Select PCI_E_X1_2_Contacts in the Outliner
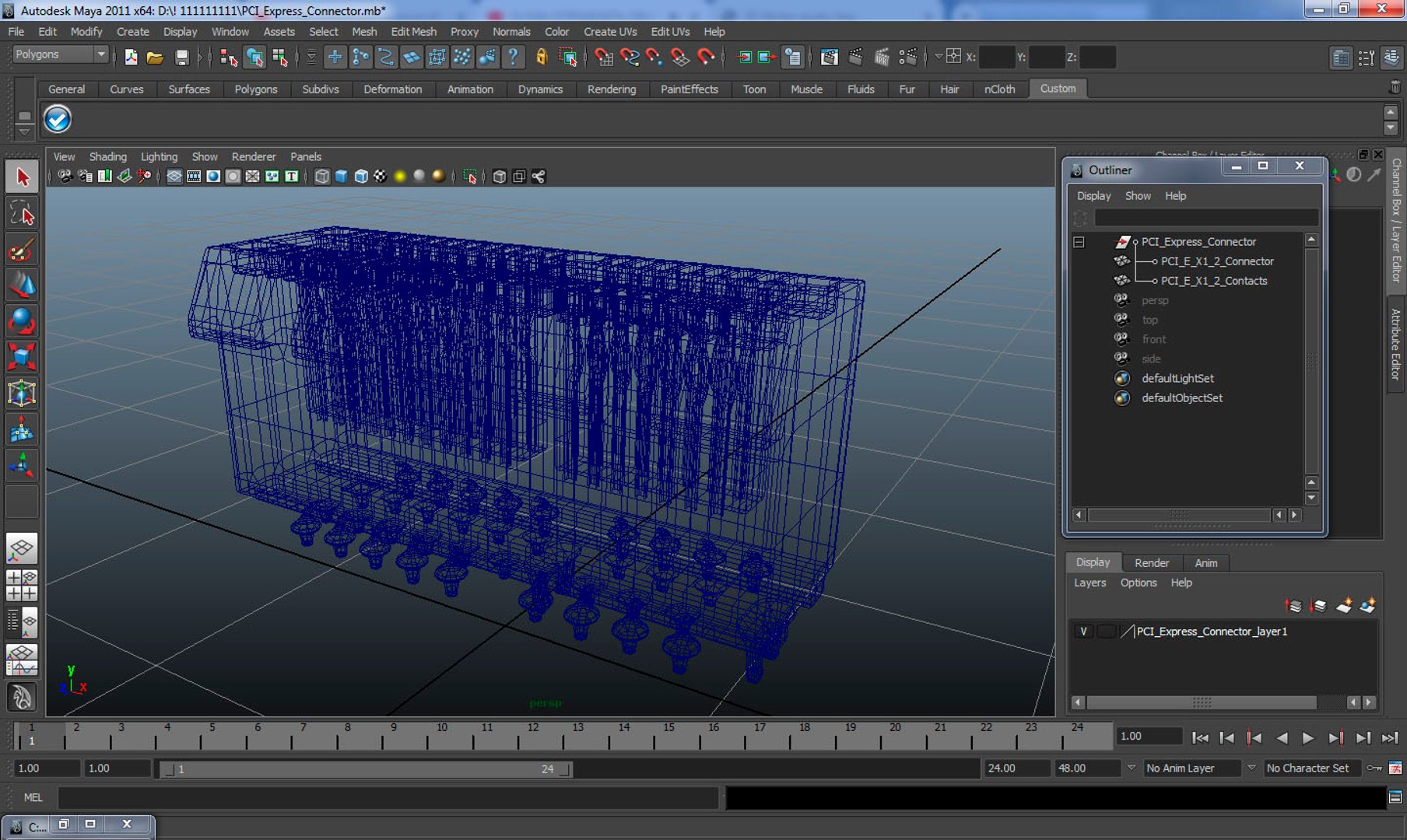Screen dimensions: 1407x840 (1213, 281)
